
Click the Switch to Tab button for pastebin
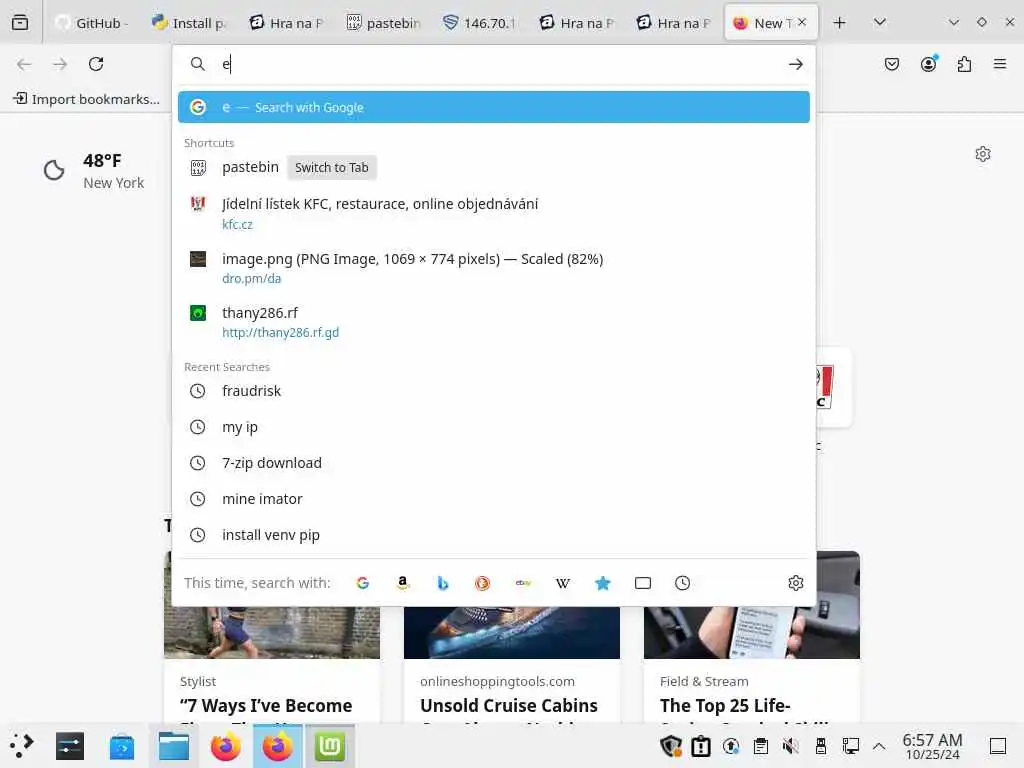[332, 168]
